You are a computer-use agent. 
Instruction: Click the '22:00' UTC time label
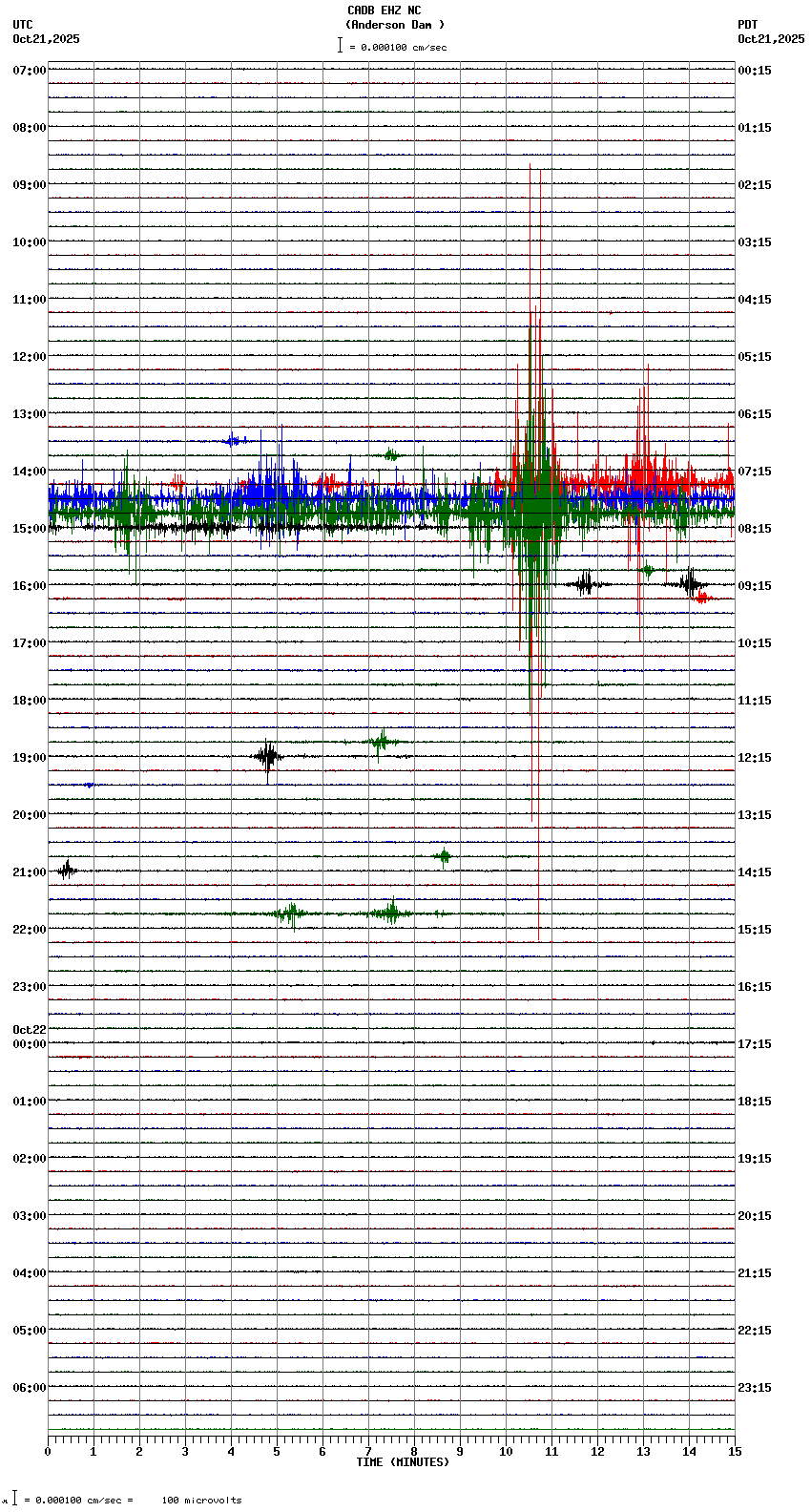(30, 930)
